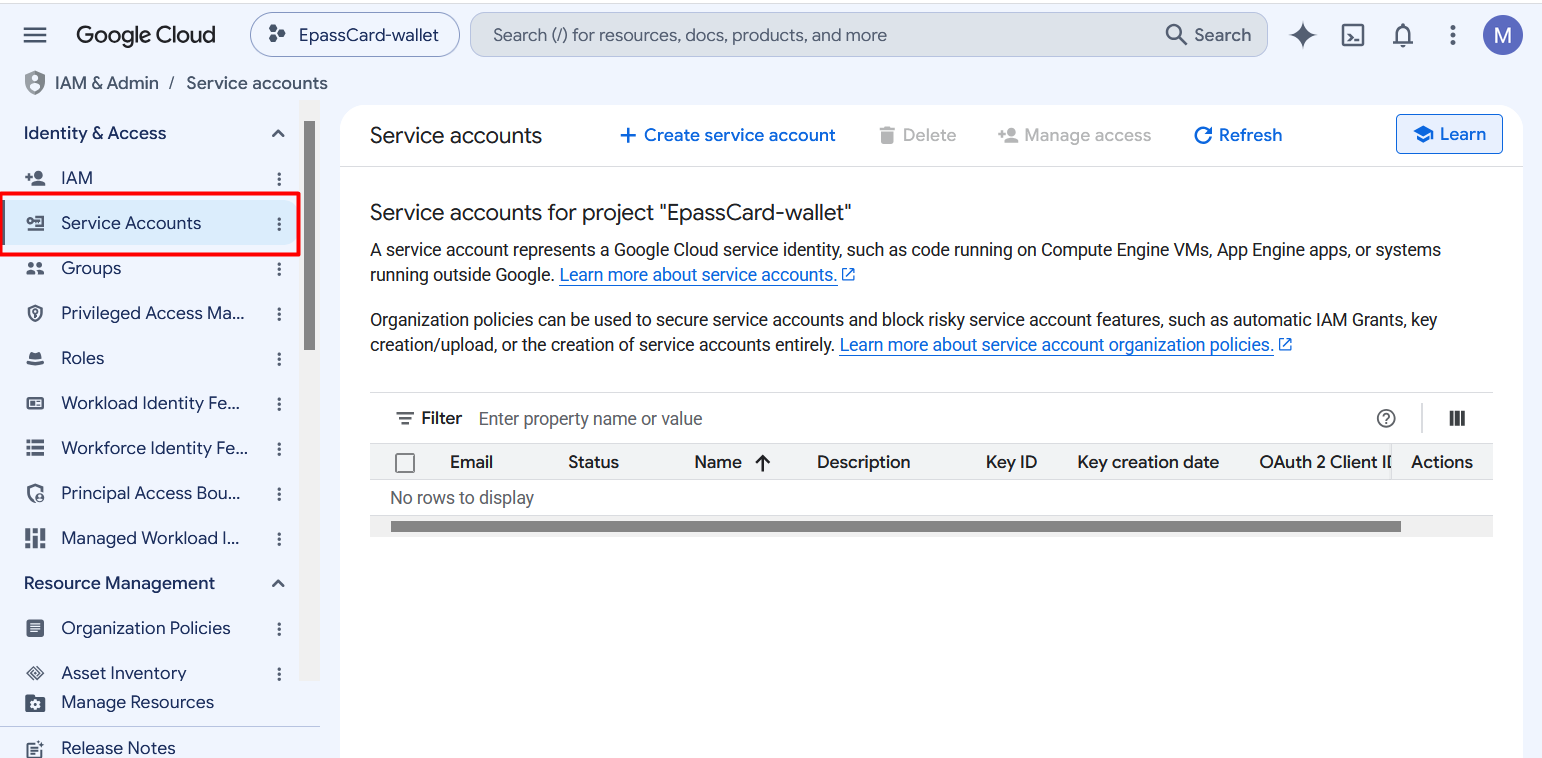Click the table horizontal scrollbar

(x=895, y=526)
